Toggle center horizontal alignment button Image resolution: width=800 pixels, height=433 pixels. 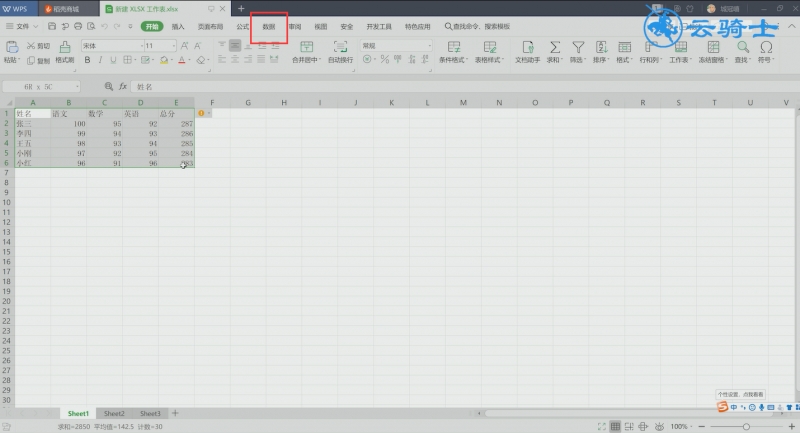pos(235,60)
